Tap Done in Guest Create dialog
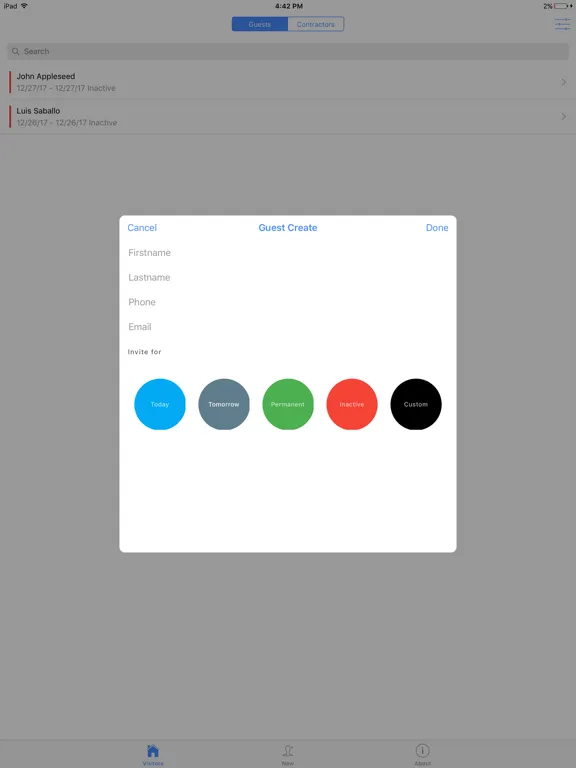 437,228
